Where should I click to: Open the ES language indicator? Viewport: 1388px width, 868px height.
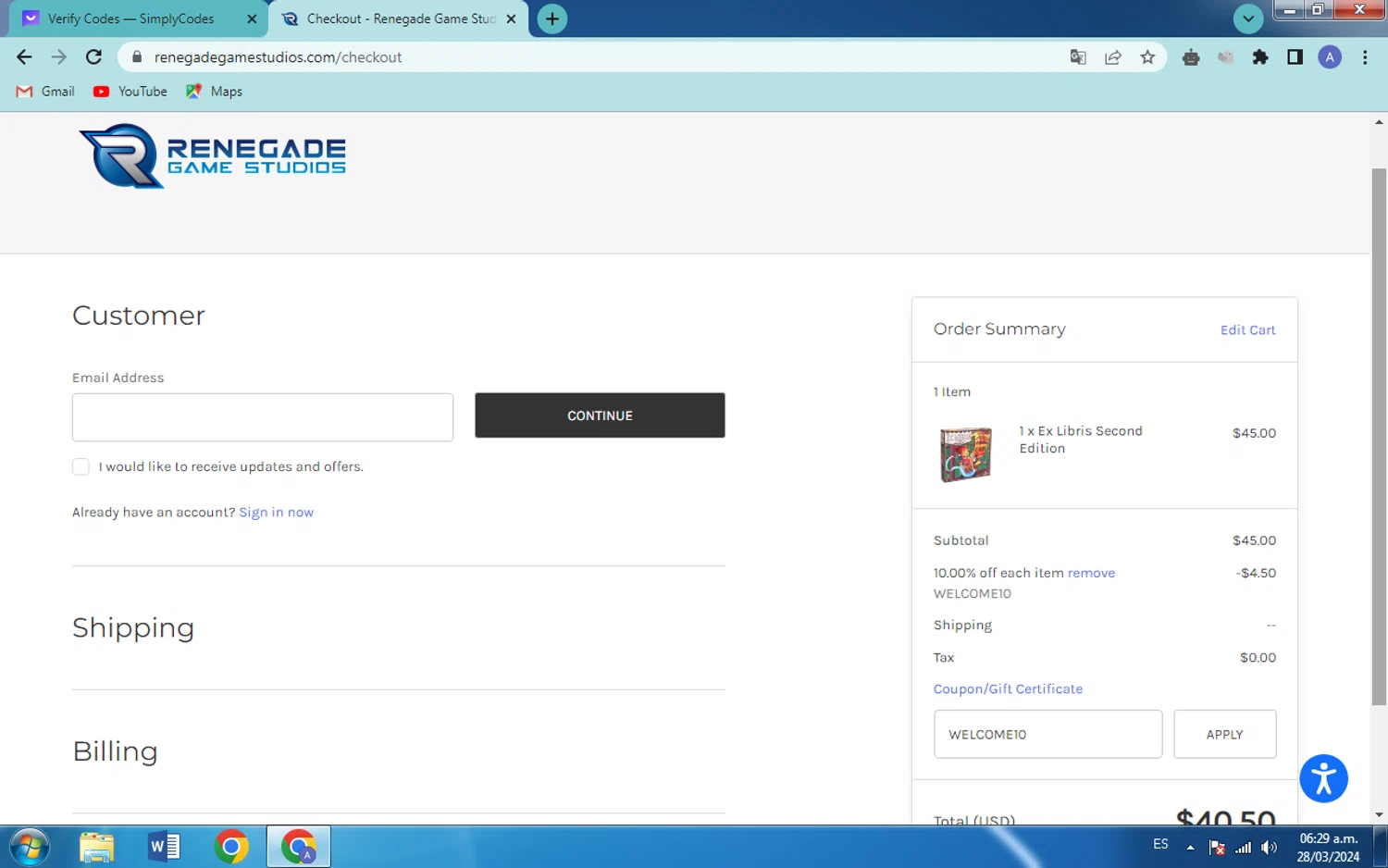click(1160, 844)
